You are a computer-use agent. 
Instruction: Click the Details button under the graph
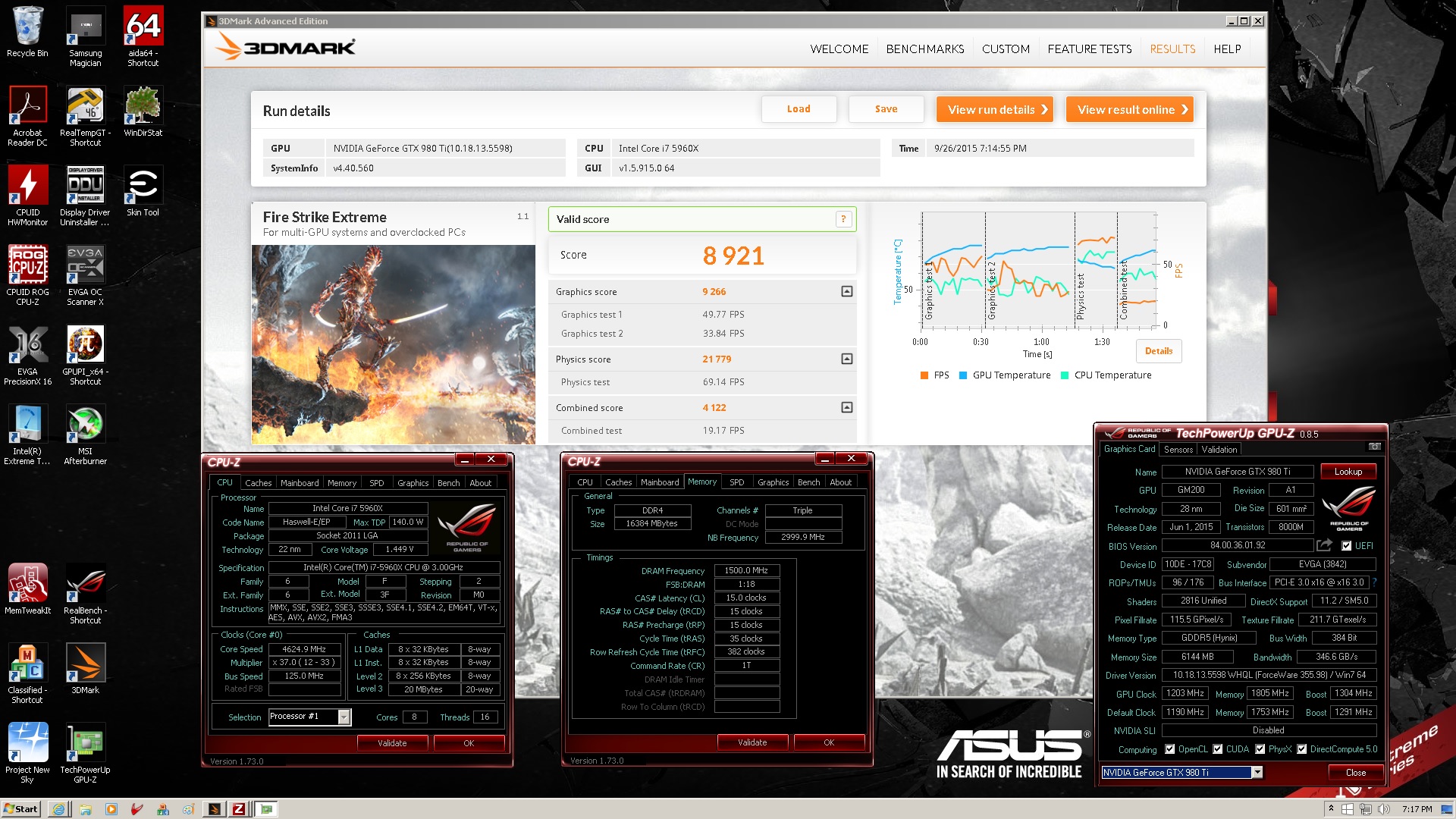1159,351
